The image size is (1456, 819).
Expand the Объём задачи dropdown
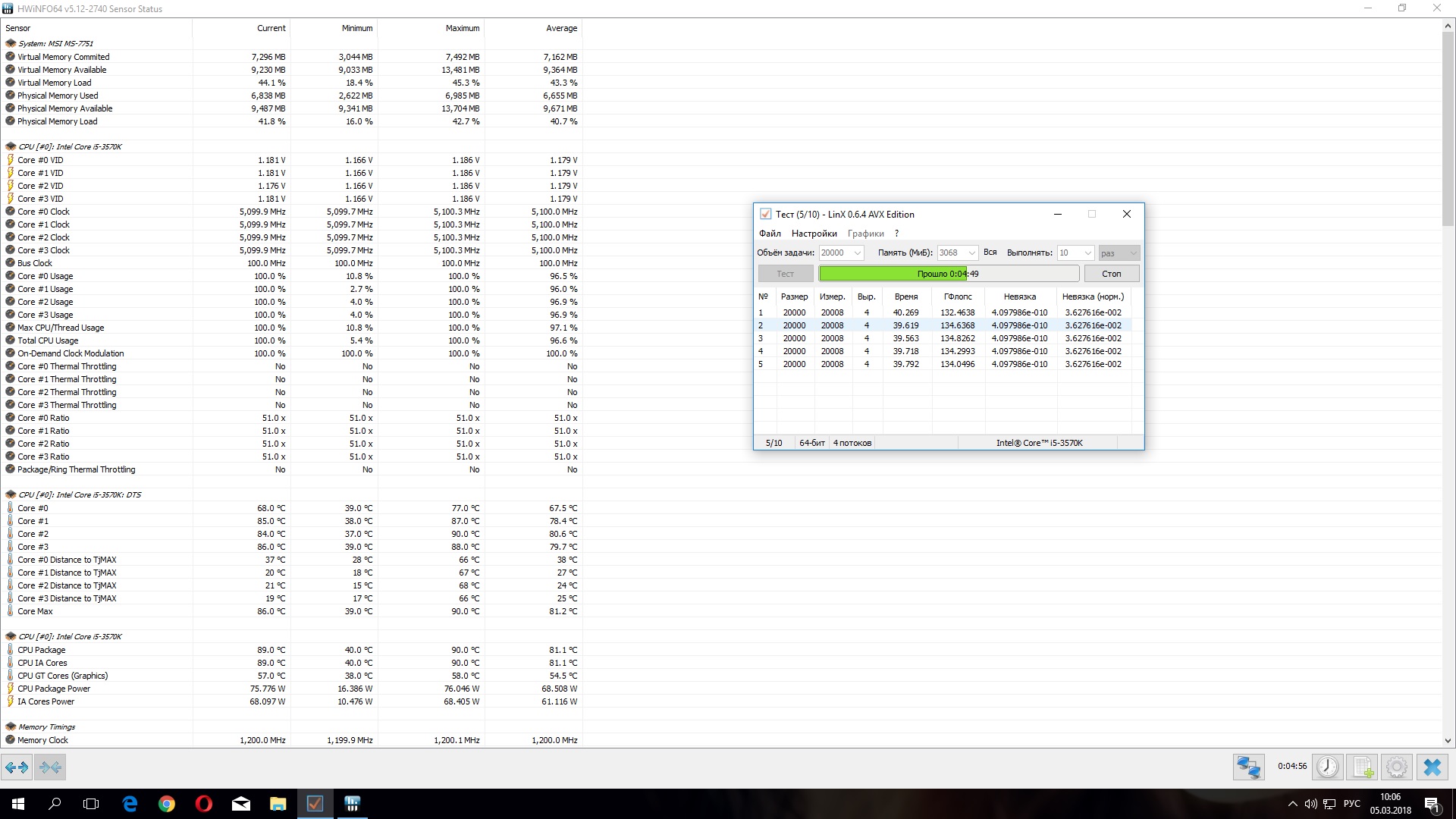tap(858, 253)
